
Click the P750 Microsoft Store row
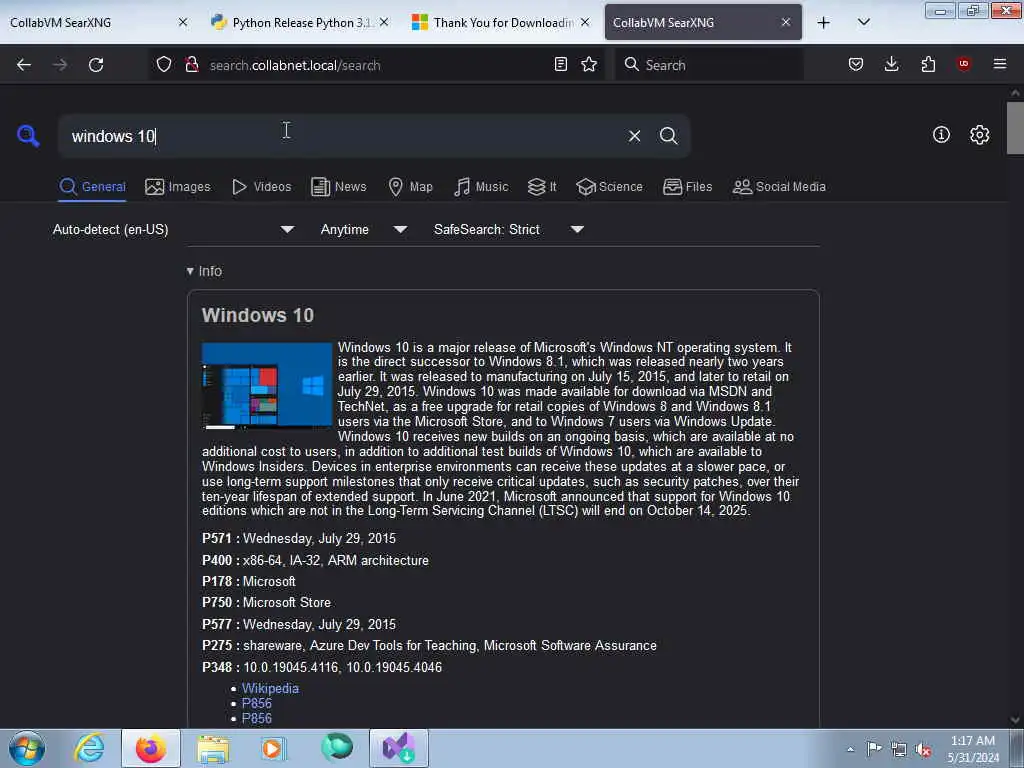pyautogui.click(x=266, y=602)
